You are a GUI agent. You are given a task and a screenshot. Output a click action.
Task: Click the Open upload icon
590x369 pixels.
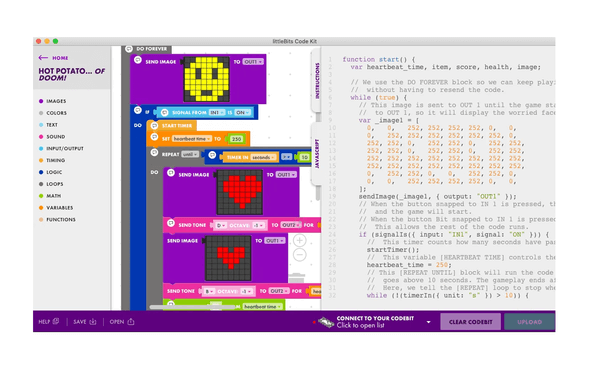131,321
